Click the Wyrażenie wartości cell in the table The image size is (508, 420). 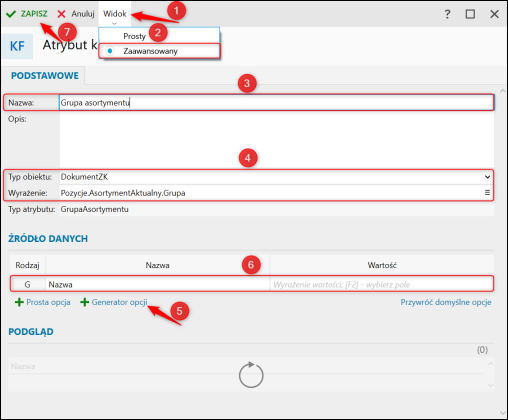point(381,284)
